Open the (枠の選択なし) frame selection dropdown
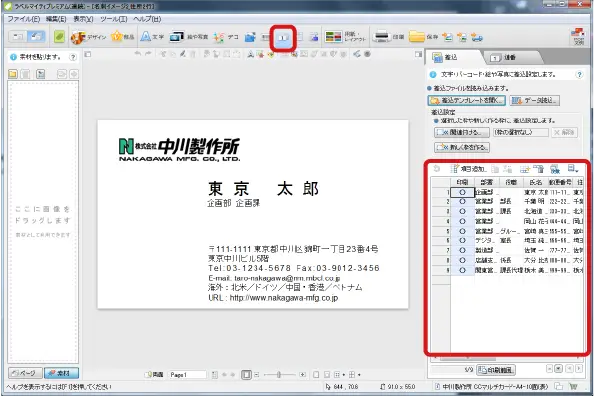 click(x=521, y=132)
